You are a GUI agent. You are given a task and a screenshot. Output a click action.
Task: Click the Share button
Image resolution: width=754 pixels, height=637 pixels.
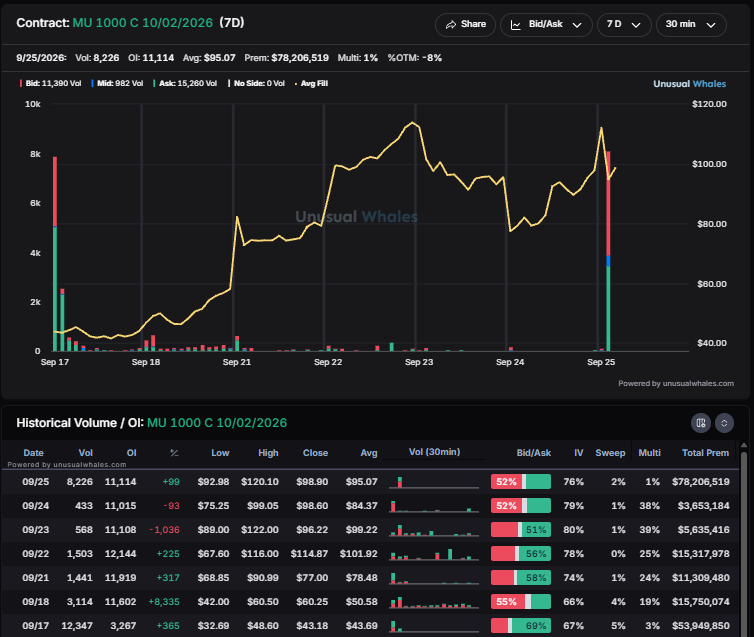(465, 25)
